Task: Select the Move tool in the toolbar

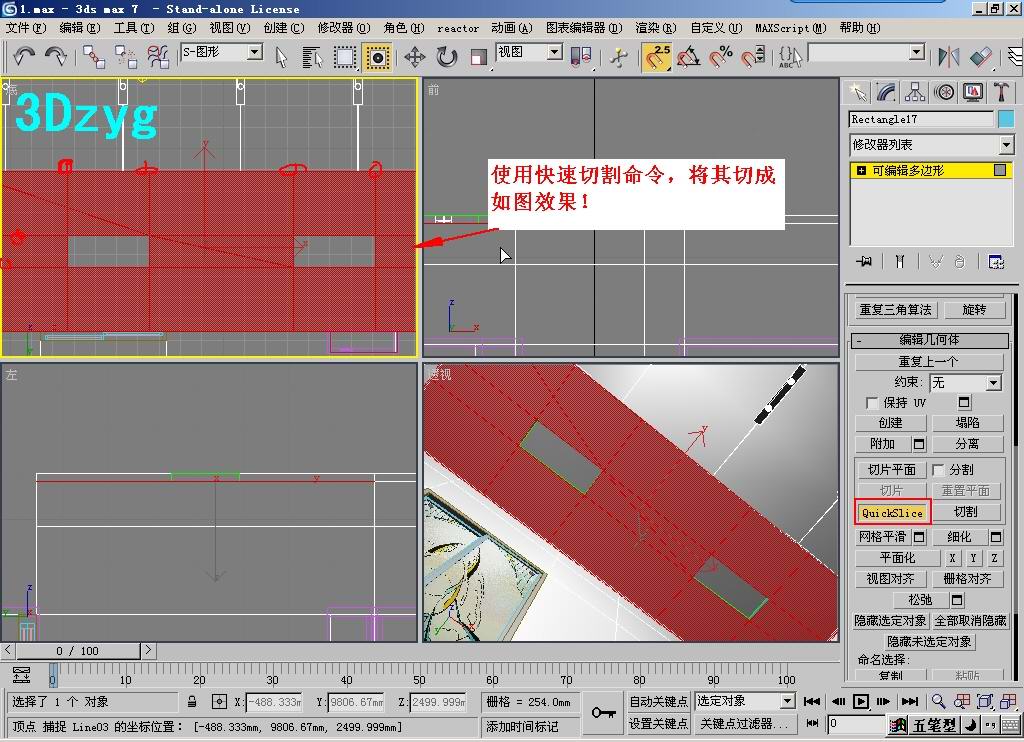Action: tap(414, 57)
